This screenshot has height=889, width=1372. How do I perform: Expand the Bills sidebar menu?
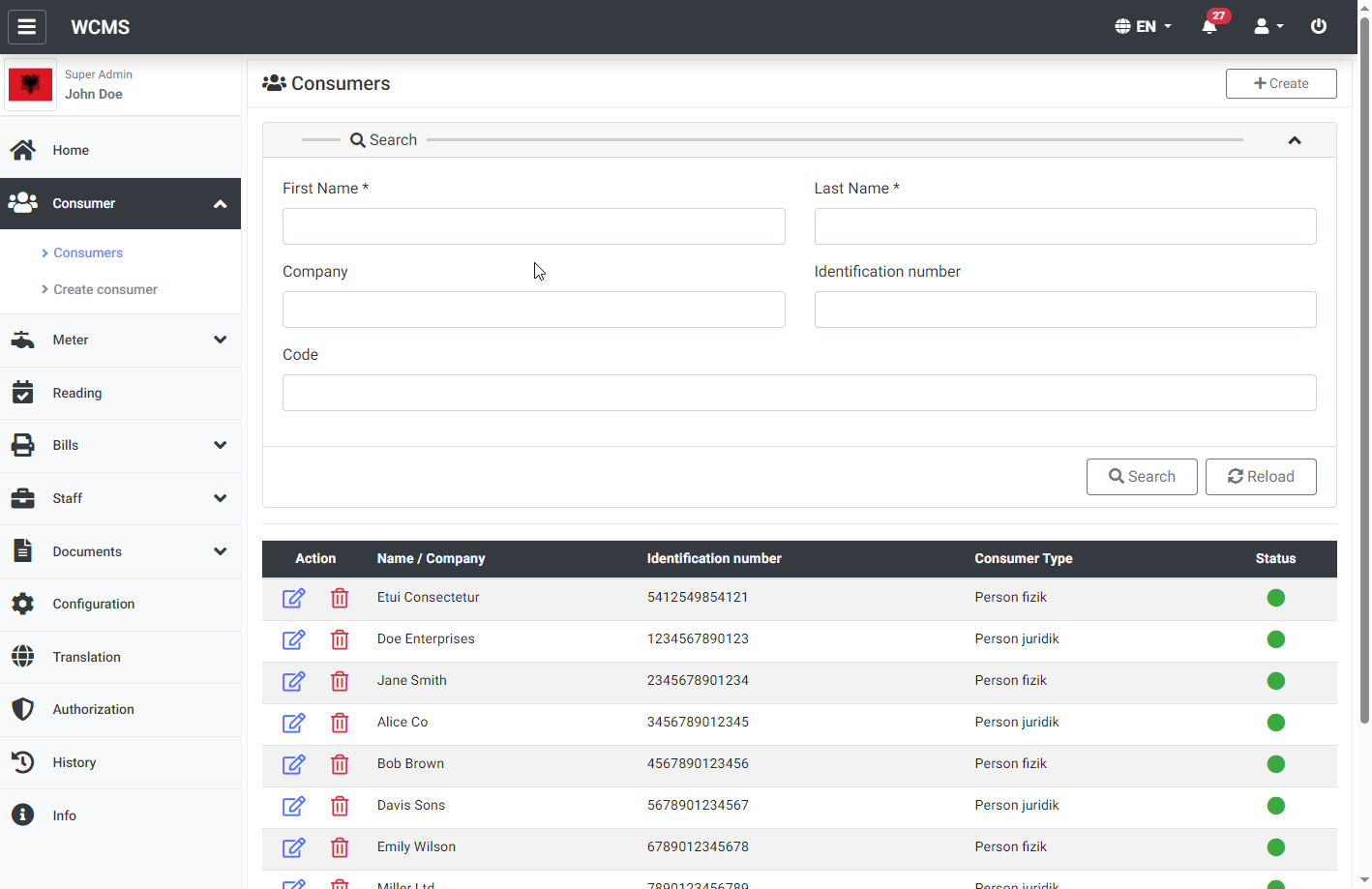point(120,445)
